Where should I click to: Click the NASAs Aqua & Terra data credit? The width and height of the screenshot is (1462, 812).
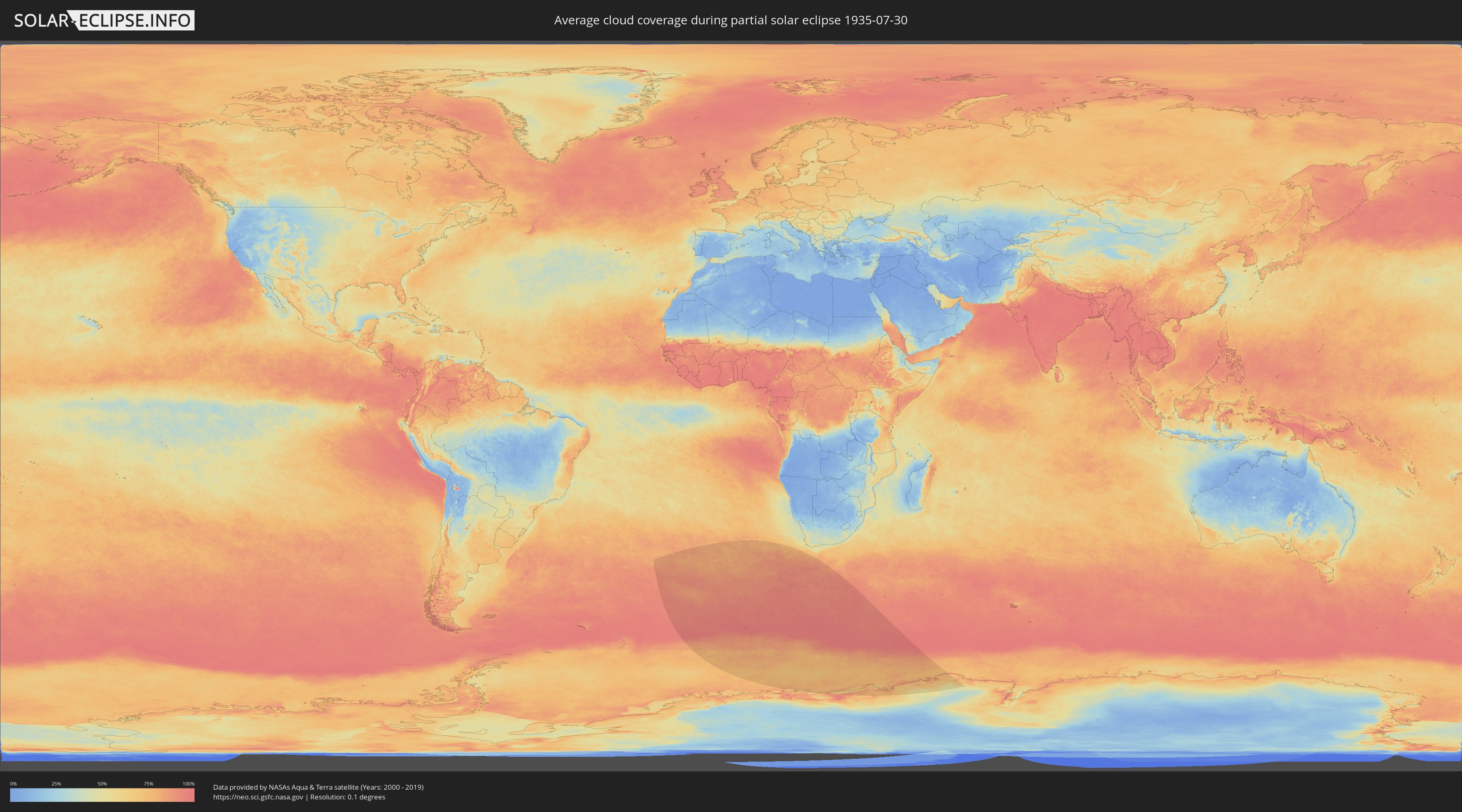[x=318, y=787]
